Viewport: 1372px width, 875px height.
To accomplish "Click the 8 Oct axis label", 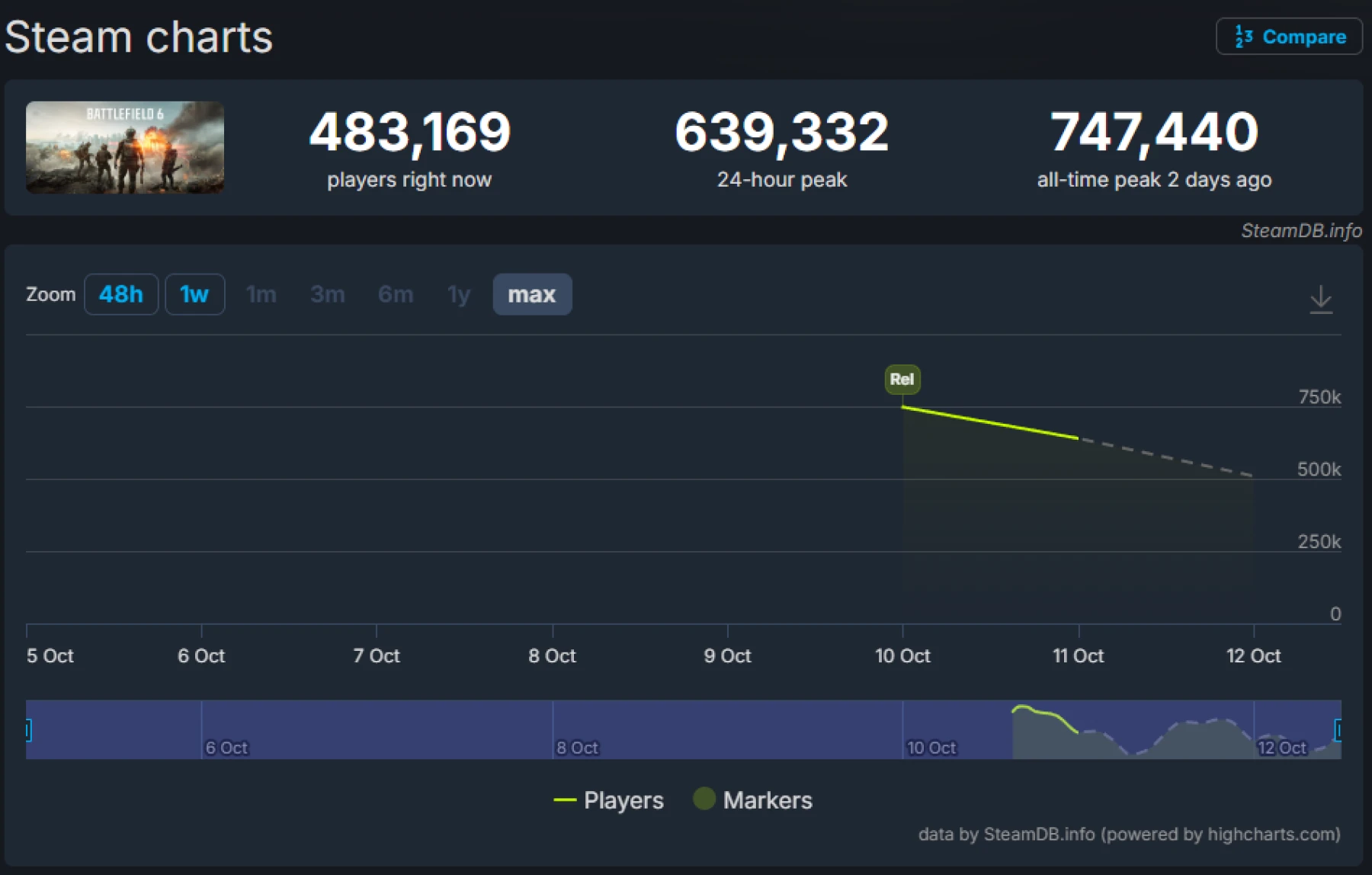I will pyautogui.click(x=552, y=655).
